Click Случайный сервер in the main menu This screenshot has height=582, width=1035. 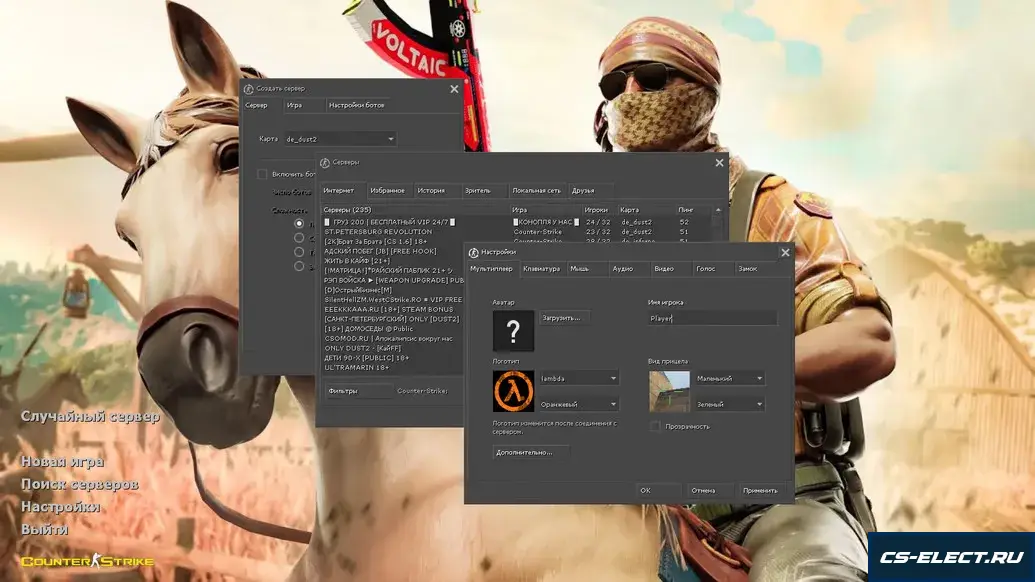tap(90, 416)
